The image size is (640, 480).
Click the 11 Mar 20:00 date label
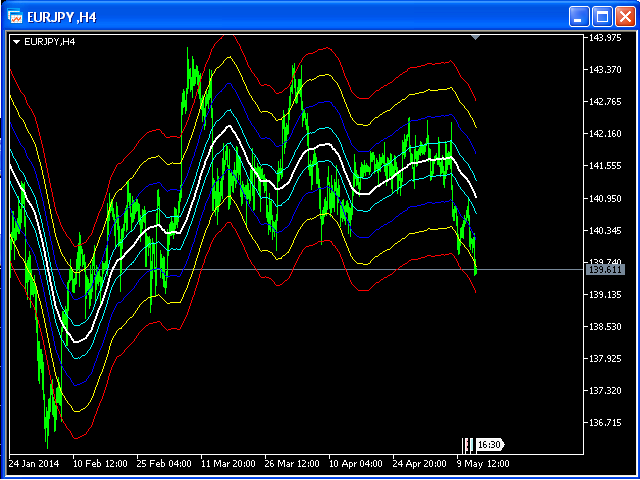pyautogui.click(x=228, y=464)
